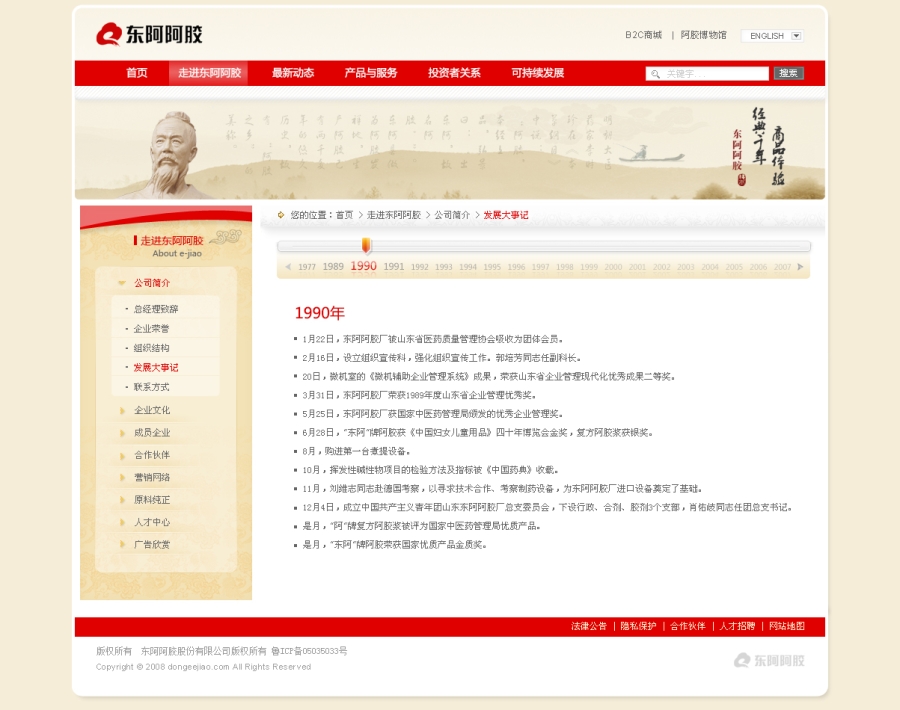This screenshot has width=900, height=710.
Task: Collapse the 公司简介 sidebar section
Action: (151, 283)
